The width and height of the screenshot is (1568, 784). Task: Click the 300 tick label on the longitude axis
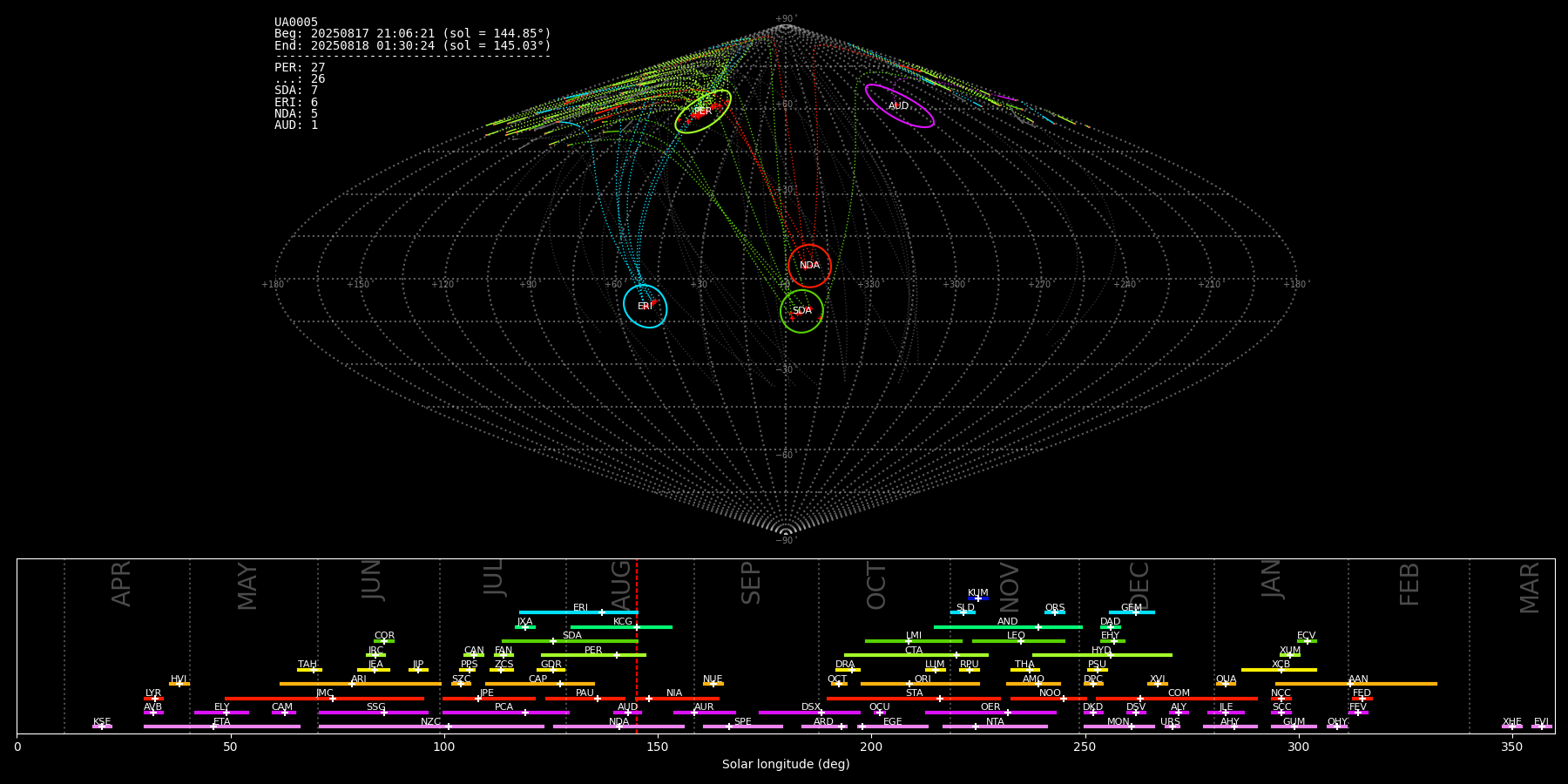point(1298,747)
